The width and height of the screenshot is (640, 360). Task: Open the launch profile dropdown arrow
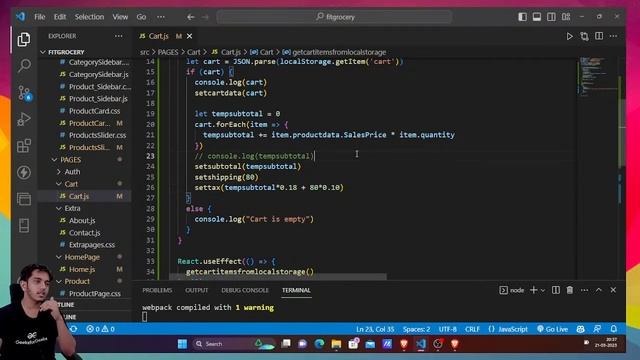pos(543,290)
